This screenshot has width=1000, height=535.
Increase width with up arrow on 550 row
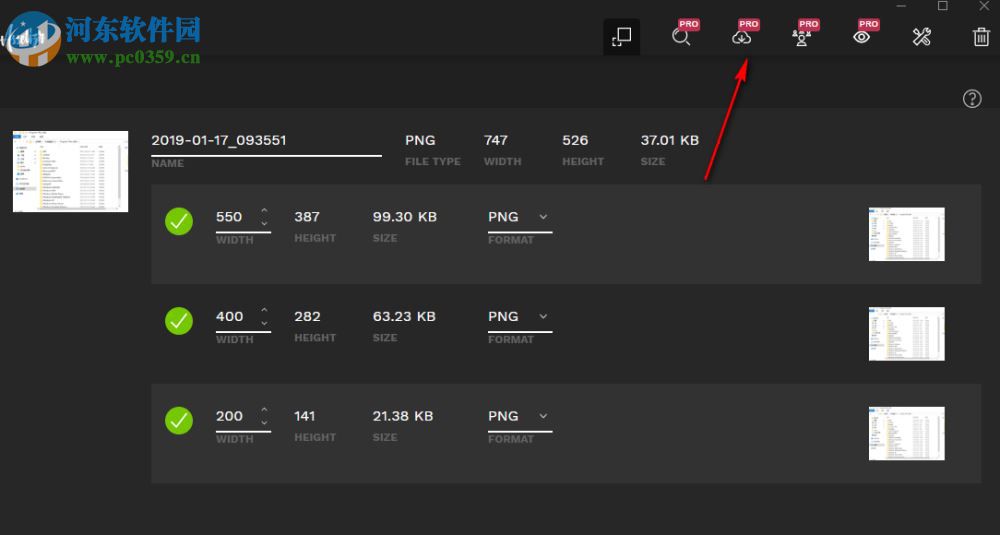264,210
